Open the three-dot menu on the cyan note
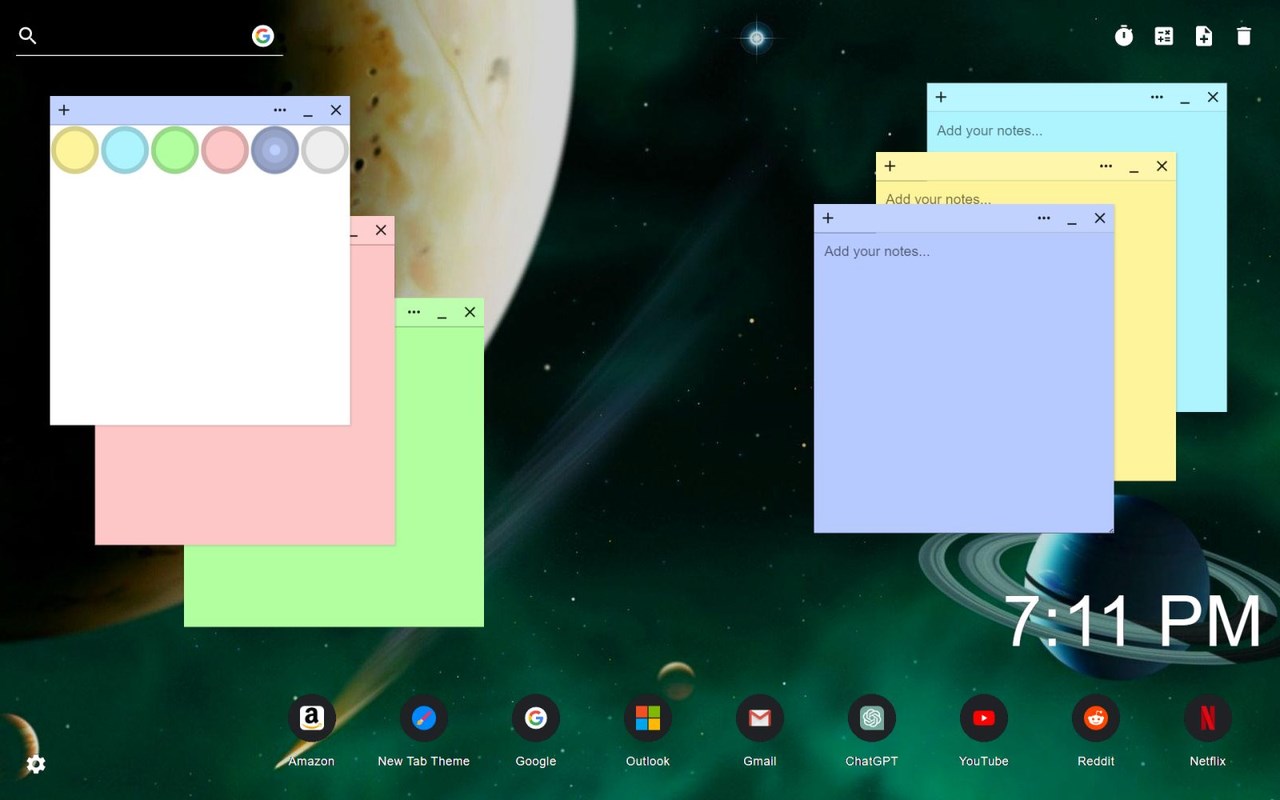Viewport: 1280px width, 800px height. [1157, 97]
